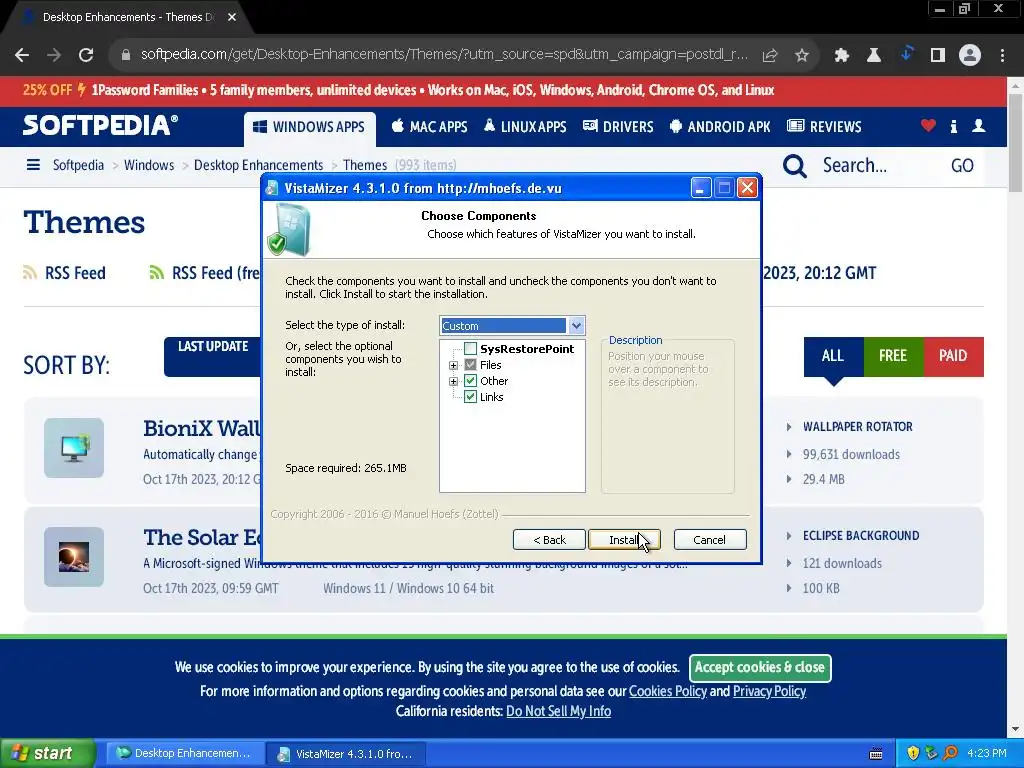Expand the Files tree node
Screen dimensions: 1024x768
(453, 365)
